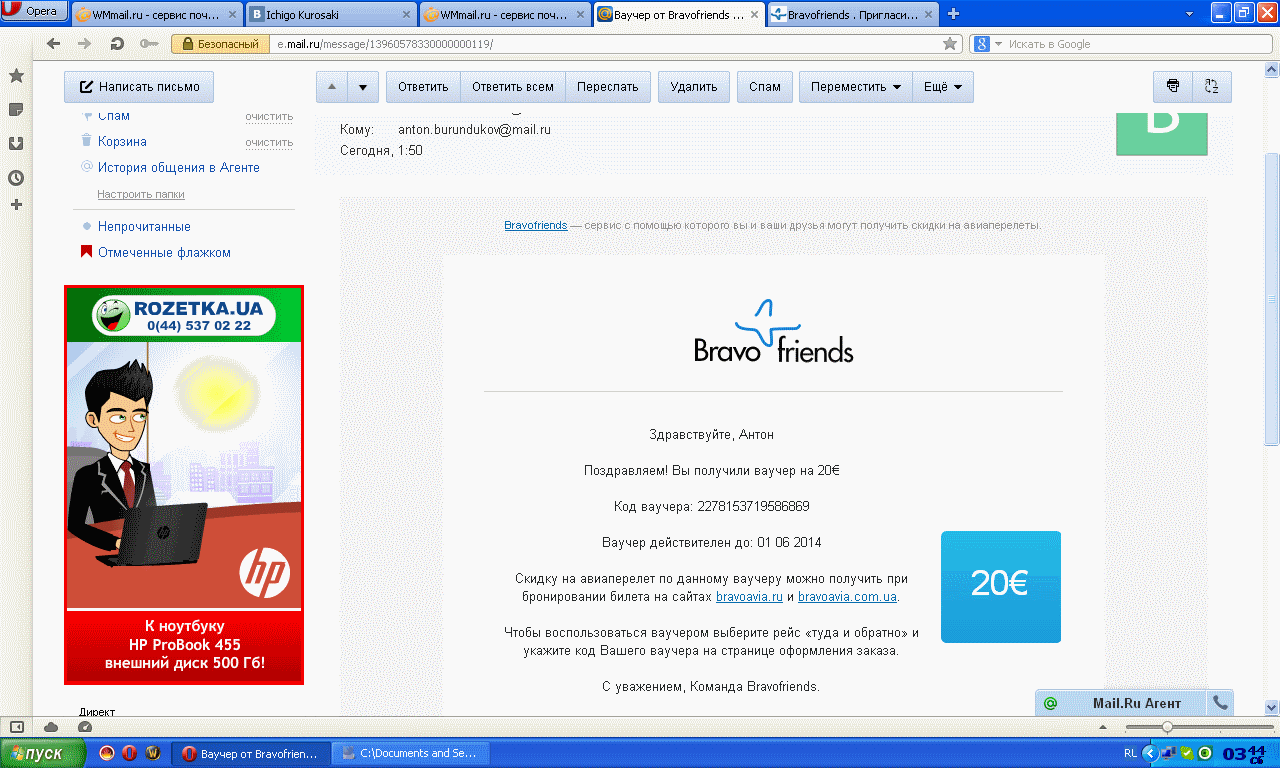Show 'Отмеченные флажком' messages
Viewport: 1280px width, 768px height.
164,253
